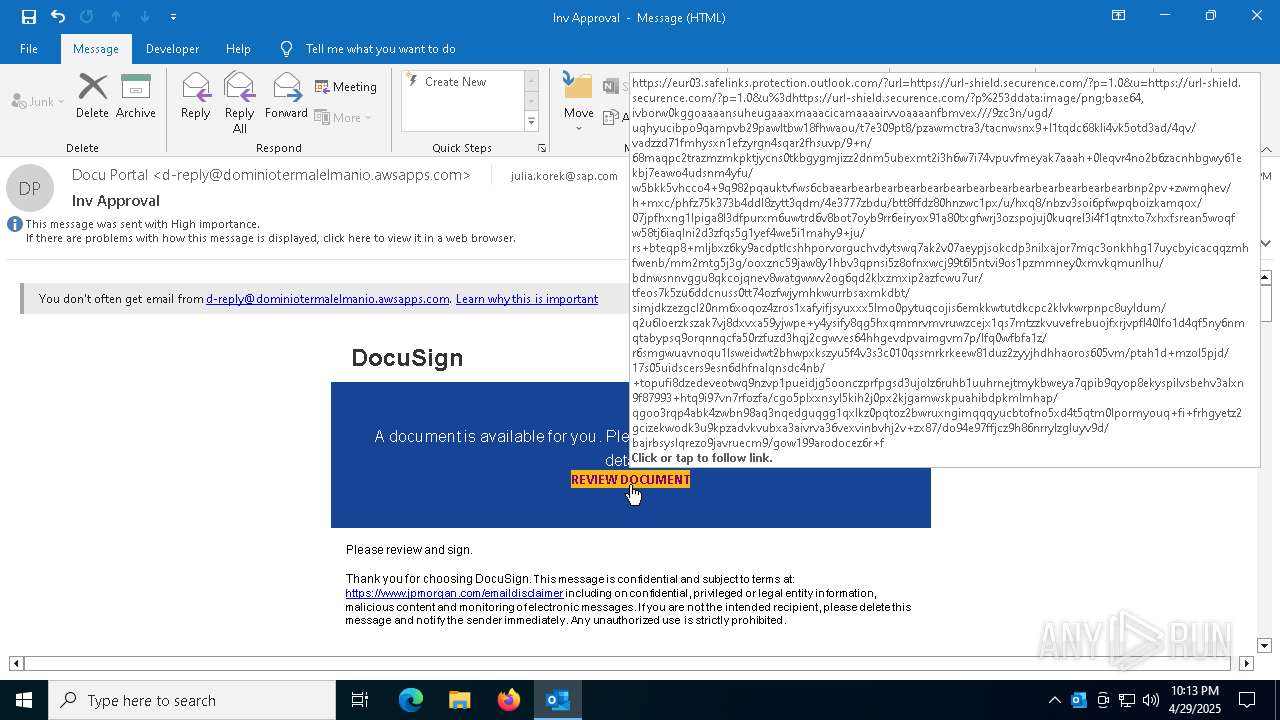Switch to Outlook in taskbar
Image resolution: width=1280 pixels, height=720 pixels.
pyautogui.click(x=558, y=700)
